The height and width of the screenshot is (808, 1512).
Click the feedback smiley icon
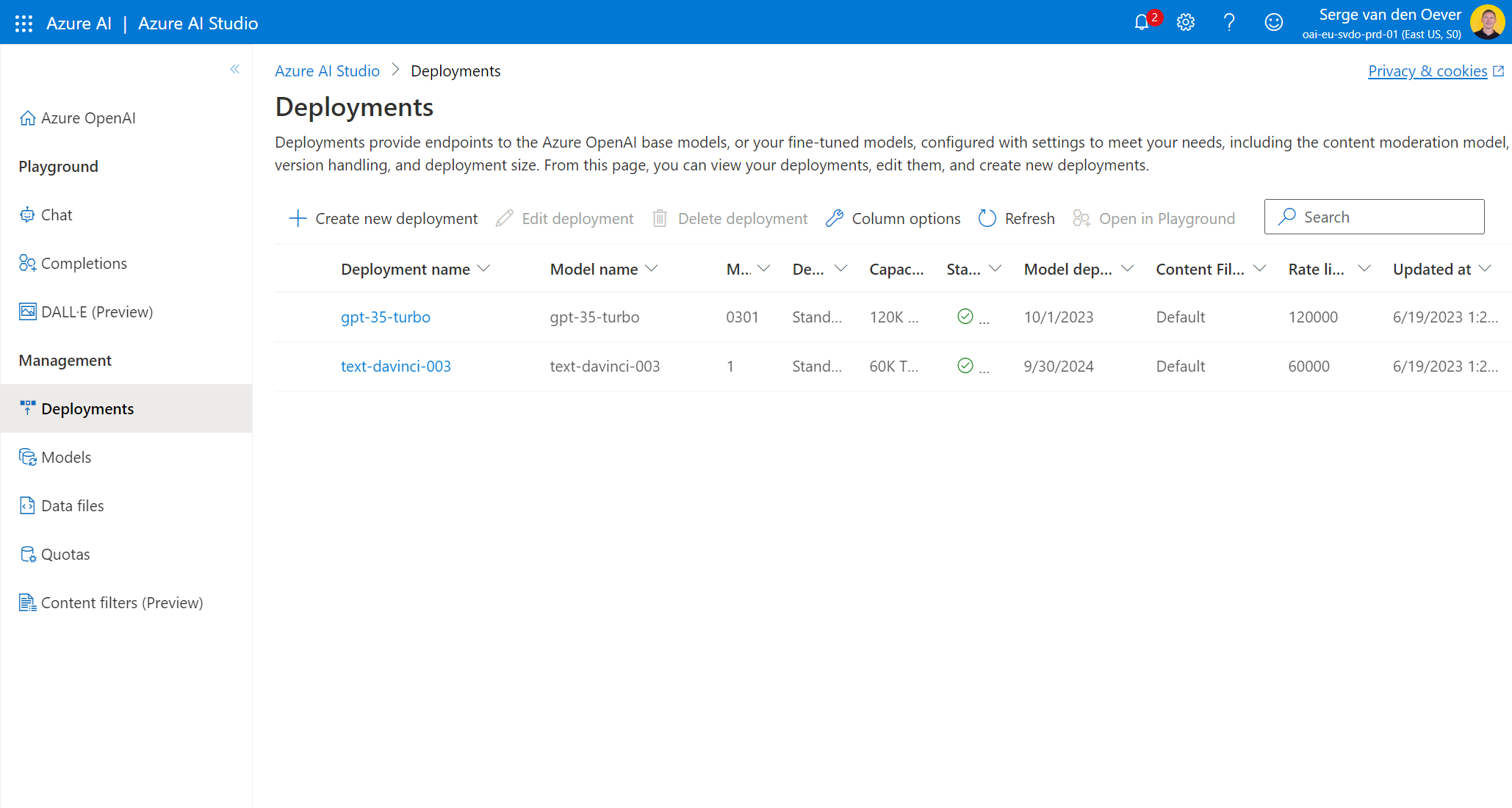point(1273,22)
